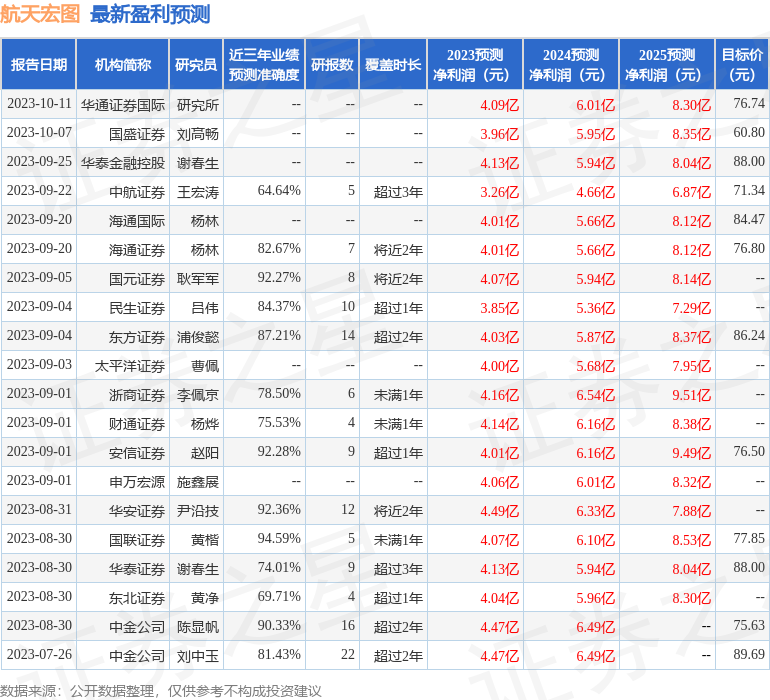Click the 最新盈利预测 heading
This screenshot has width=770, height=700.
[x=150, y=14]
